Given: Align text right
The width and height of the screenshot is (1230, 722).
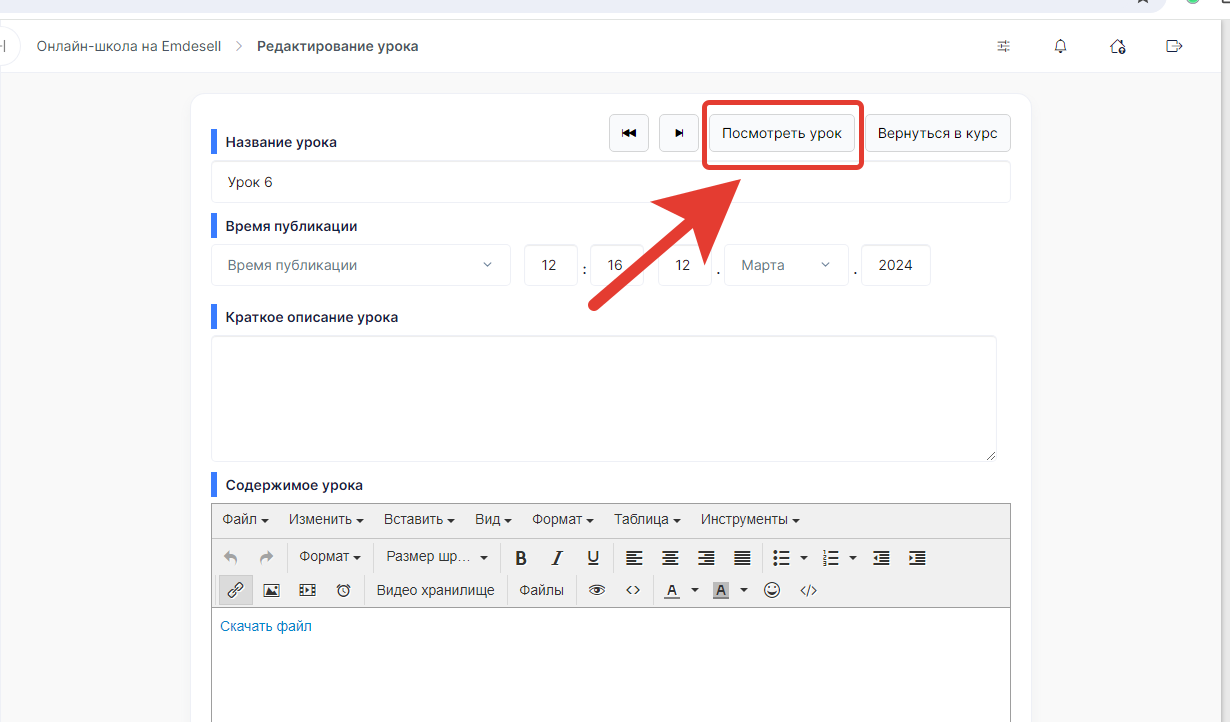Looking at the screenshot, I should pos(706,558).
